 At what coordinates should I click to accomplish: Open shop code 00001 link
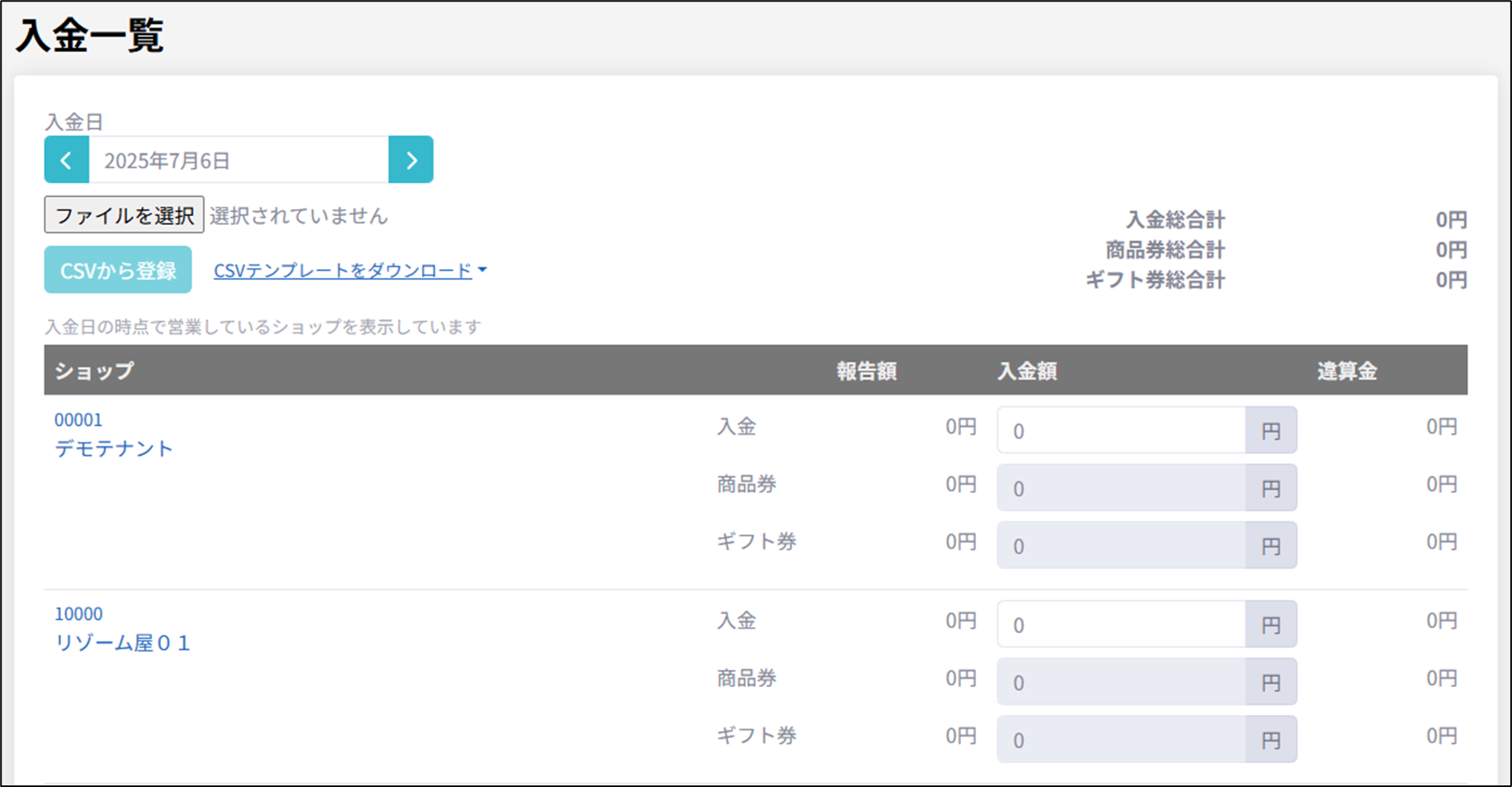click(78, 420)
